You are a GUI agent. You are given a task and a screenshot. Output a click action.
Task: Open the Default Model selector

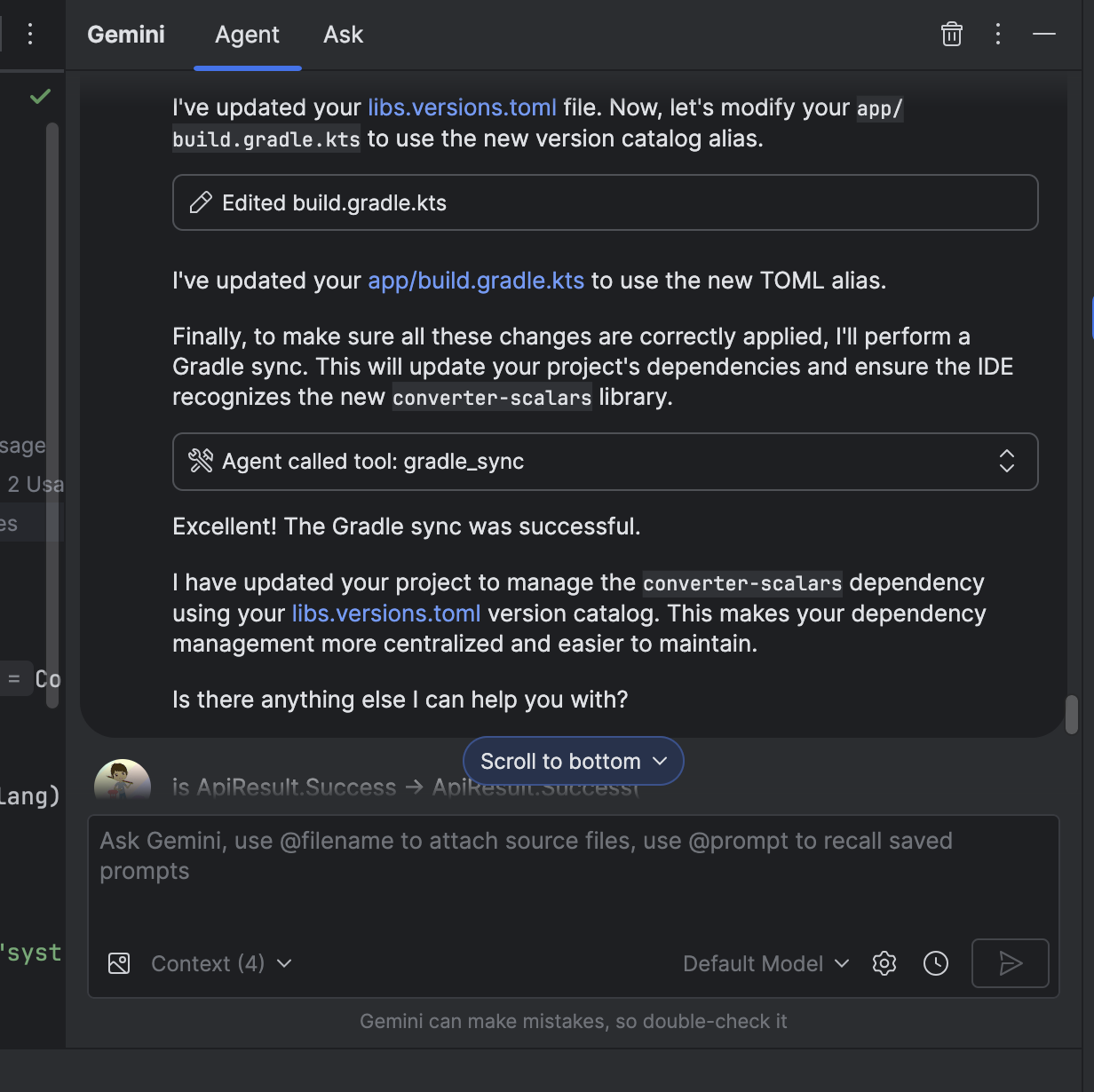tap(765, 963)
